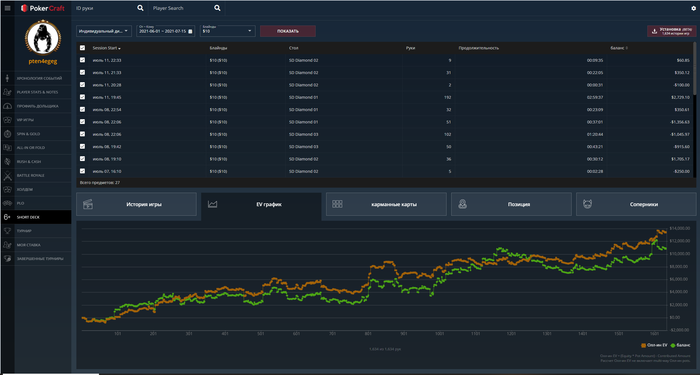Click the Player Search magnifier icon

pos(217,8)
